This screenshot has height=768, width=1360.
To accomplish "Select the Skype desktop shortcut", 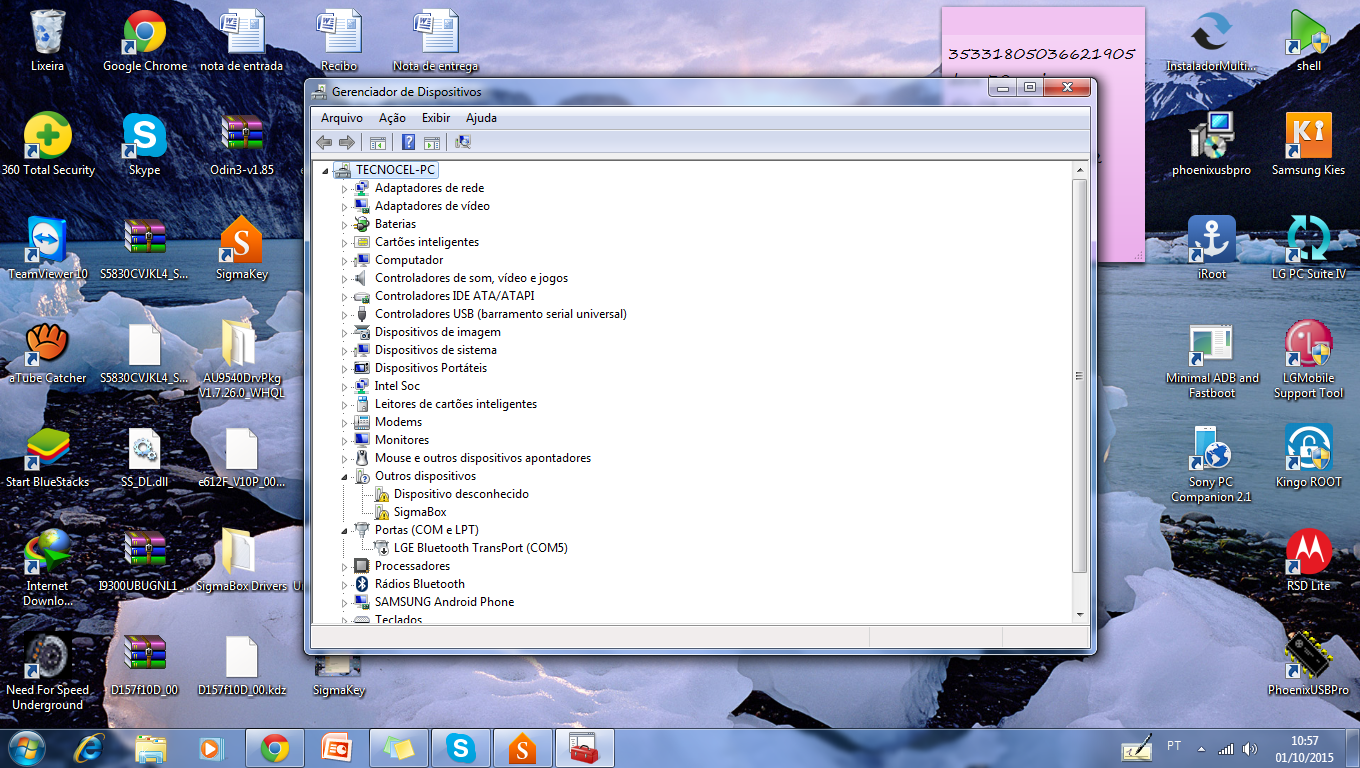I will [x=144, y=145].
